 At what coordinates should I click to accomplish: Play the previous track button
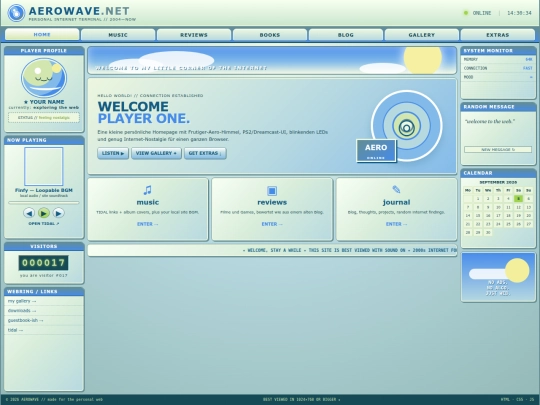tap(29, 213)
